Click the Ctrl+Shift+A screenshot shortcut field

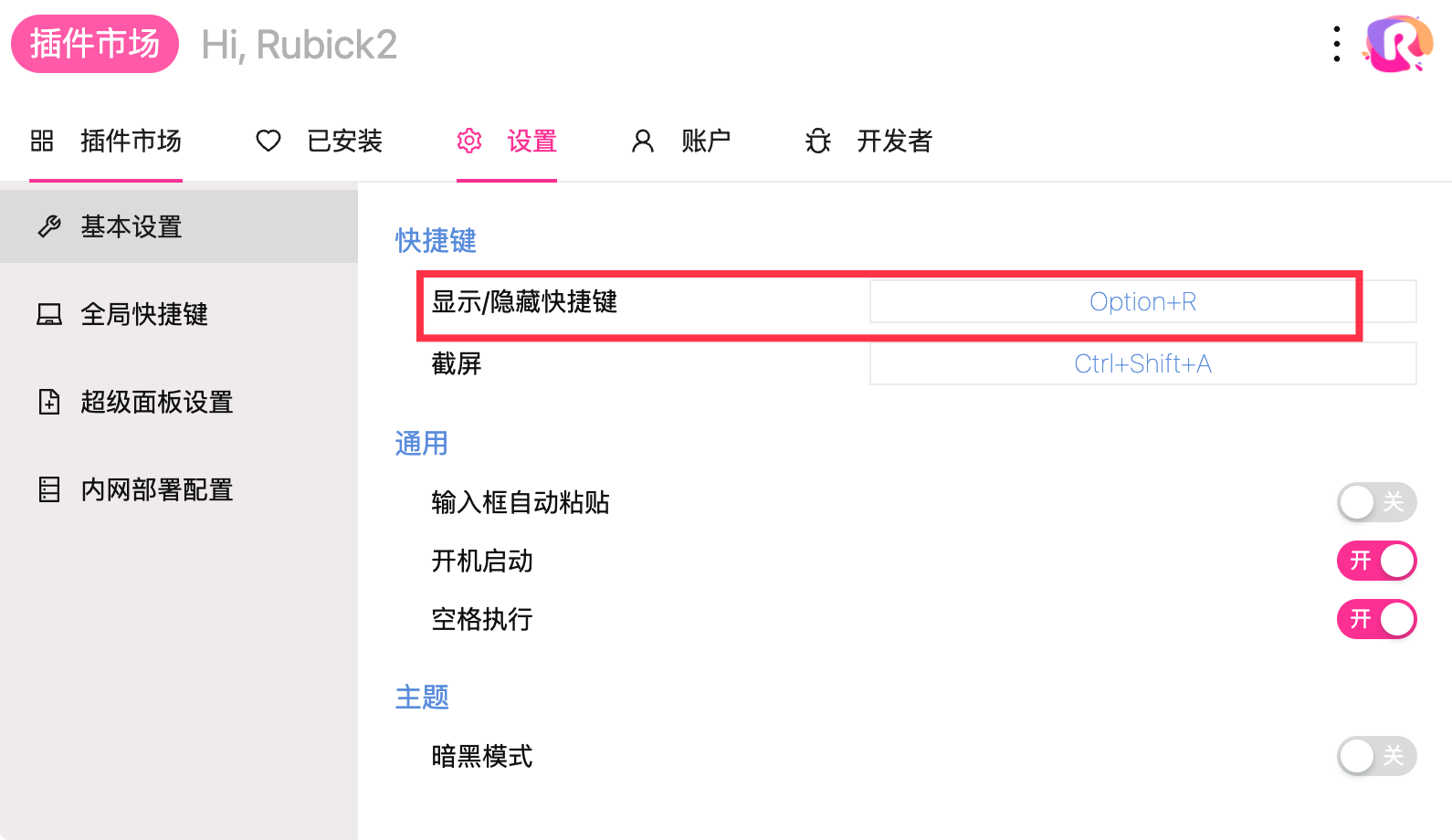(x=1142, y=363)
